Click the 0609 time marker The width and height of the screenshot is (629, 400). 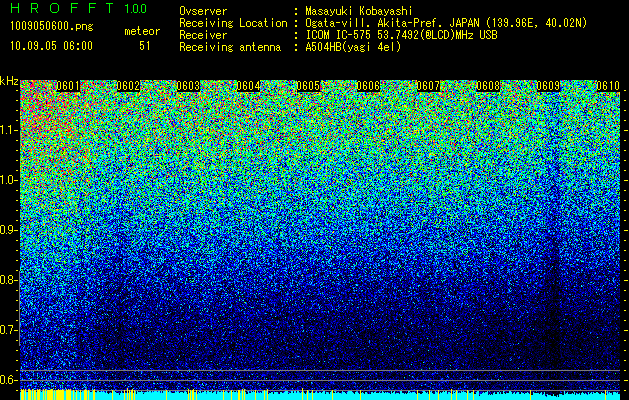coord(548,86)
